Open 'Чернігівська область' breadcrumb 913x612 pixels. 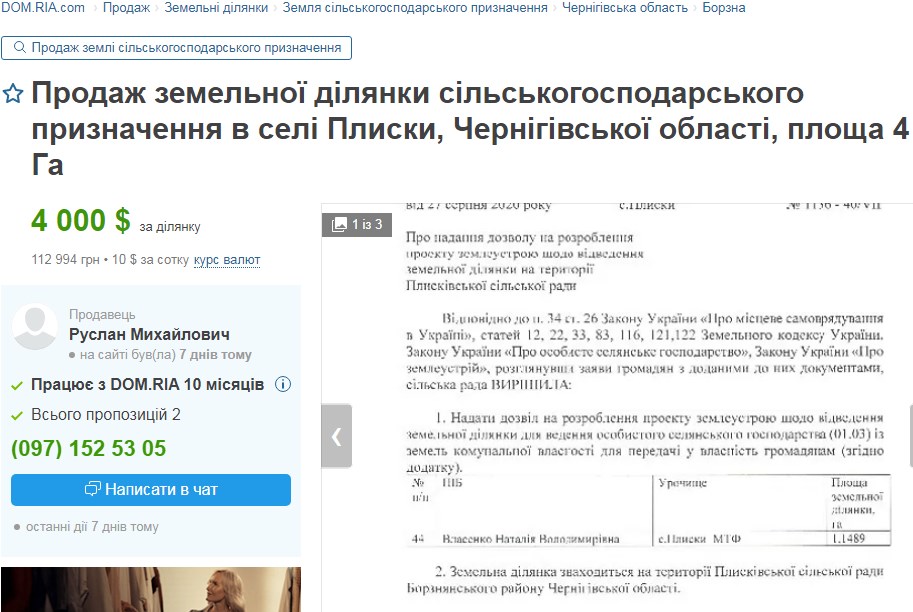[626, 8]
